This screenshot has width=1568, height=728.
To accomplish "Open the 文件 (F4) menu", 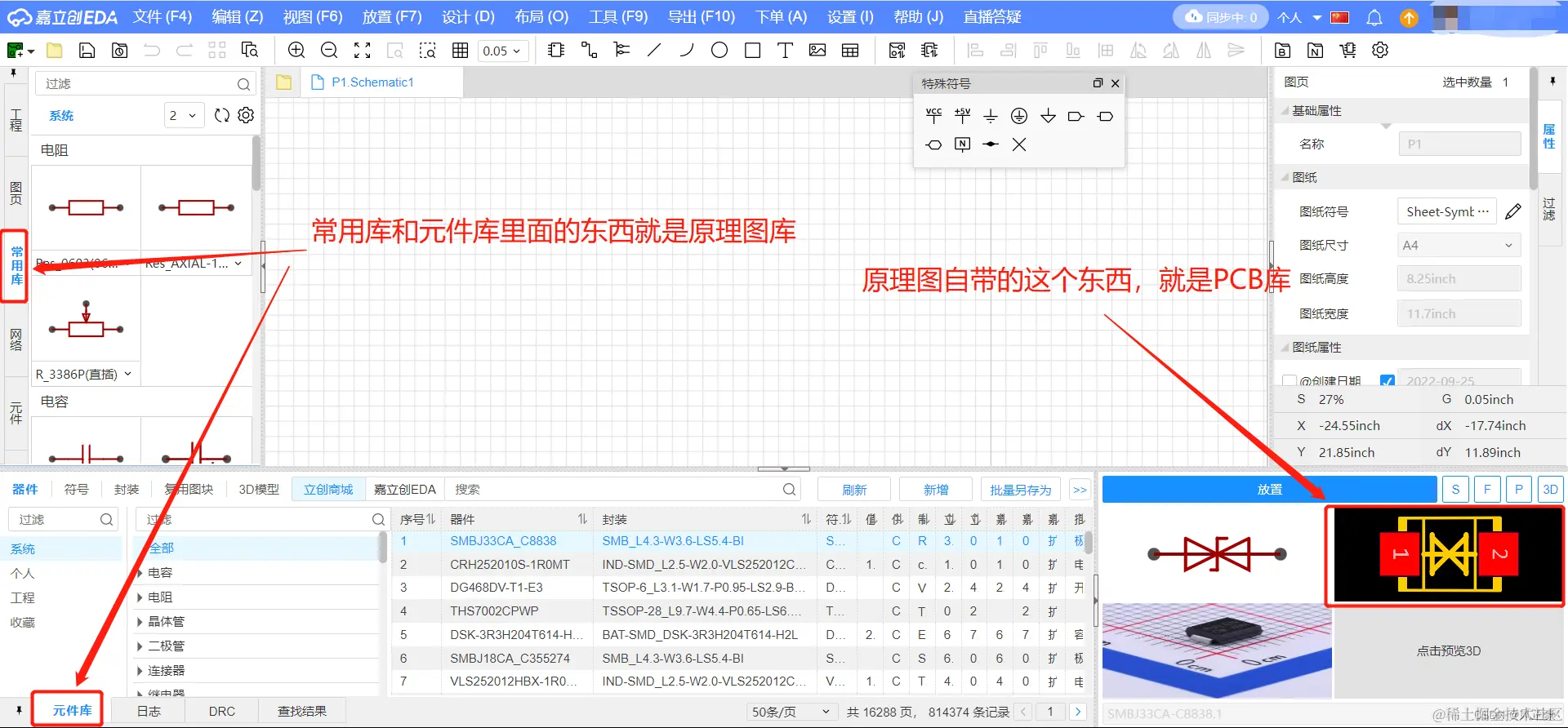I will [x=163, y=16].
